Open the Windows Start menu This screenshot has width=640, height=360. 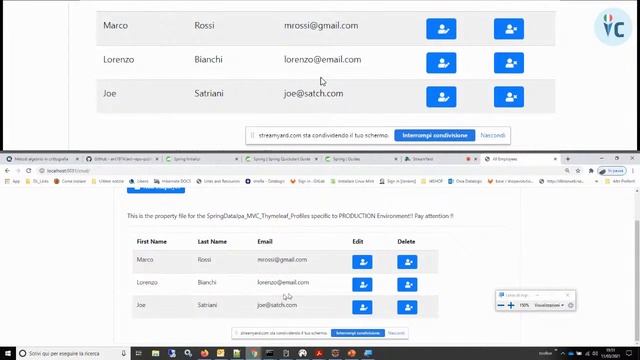tap(8, 353)
